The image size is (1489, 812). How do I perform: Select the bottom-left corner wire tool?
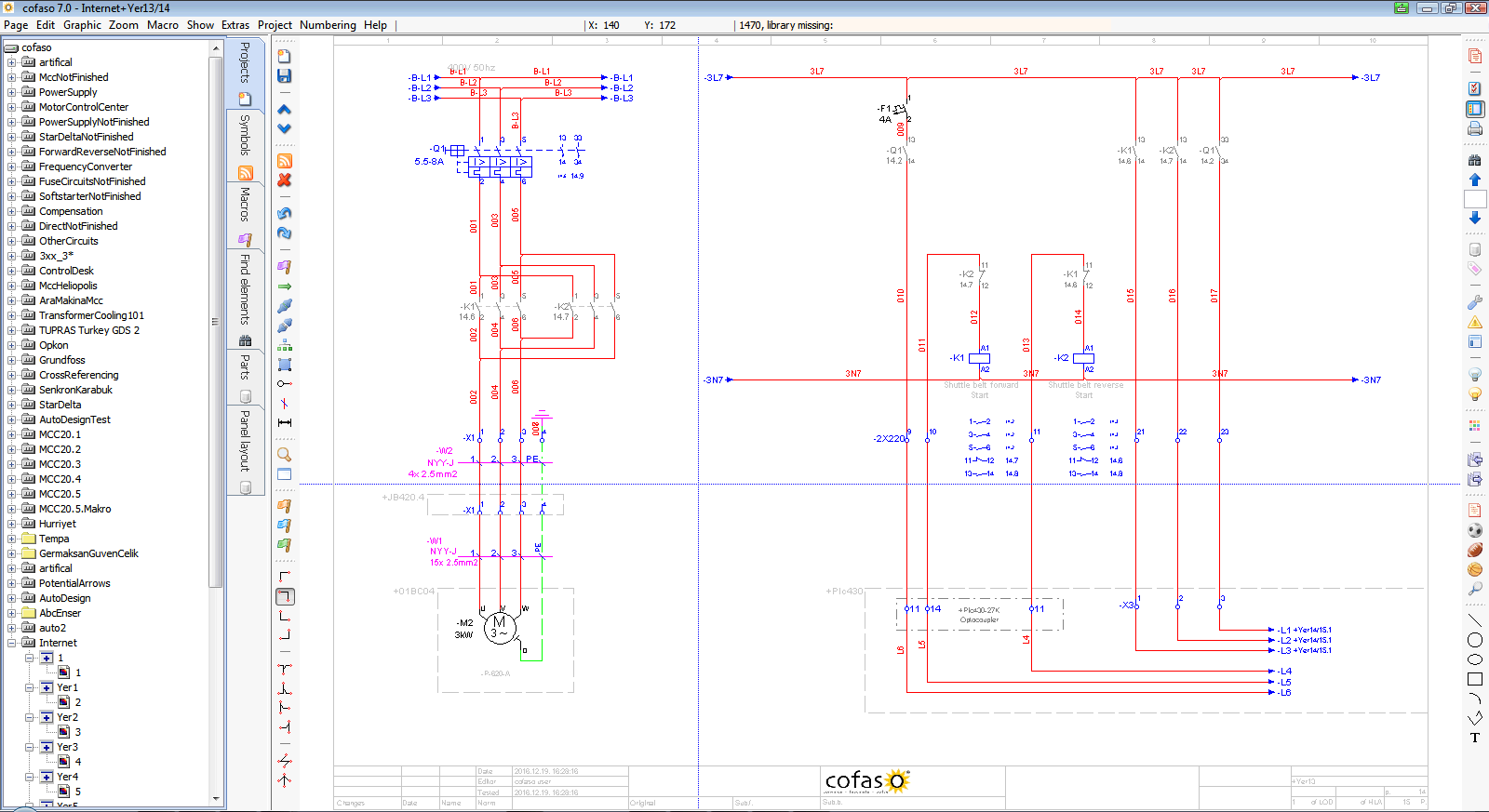285,616
